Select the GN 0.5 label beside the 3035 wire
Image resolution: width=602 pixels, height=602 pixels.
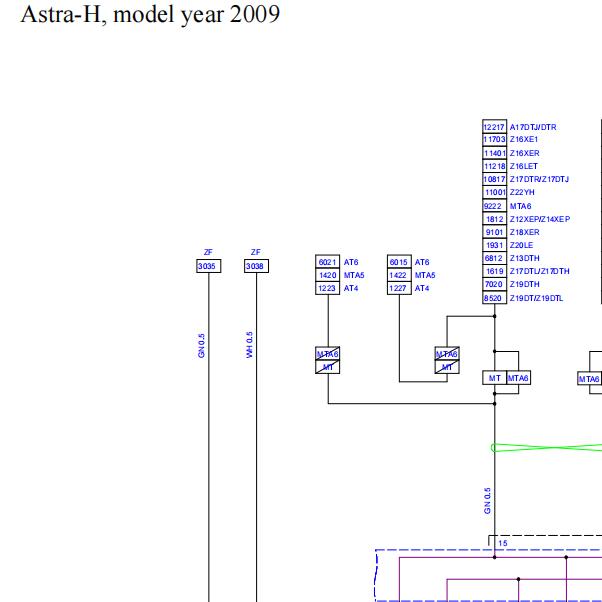pyautogui.click(x=202, y=346)
